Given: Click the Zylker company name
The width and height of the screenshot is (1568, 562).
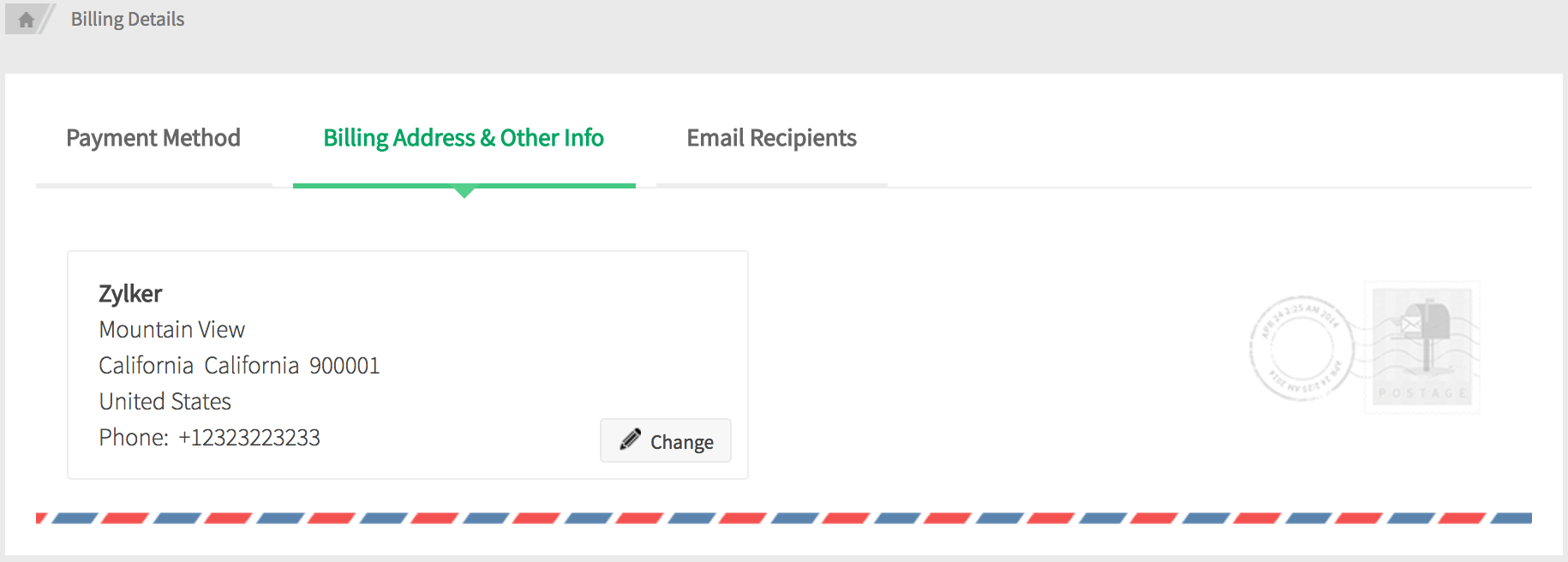Looking at the screenshot, I should tap(130, 294).
